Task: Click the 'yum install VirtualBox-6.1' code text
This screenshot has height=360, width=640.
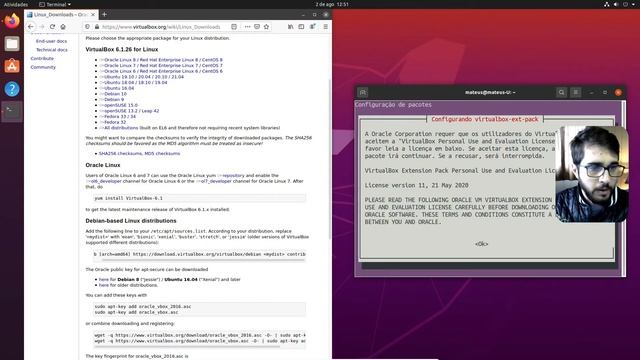Action: tap(129, 198)
